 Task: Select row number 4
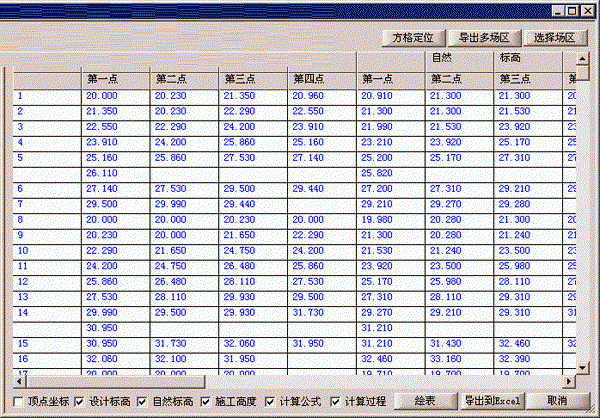click(x=47, y=142)
